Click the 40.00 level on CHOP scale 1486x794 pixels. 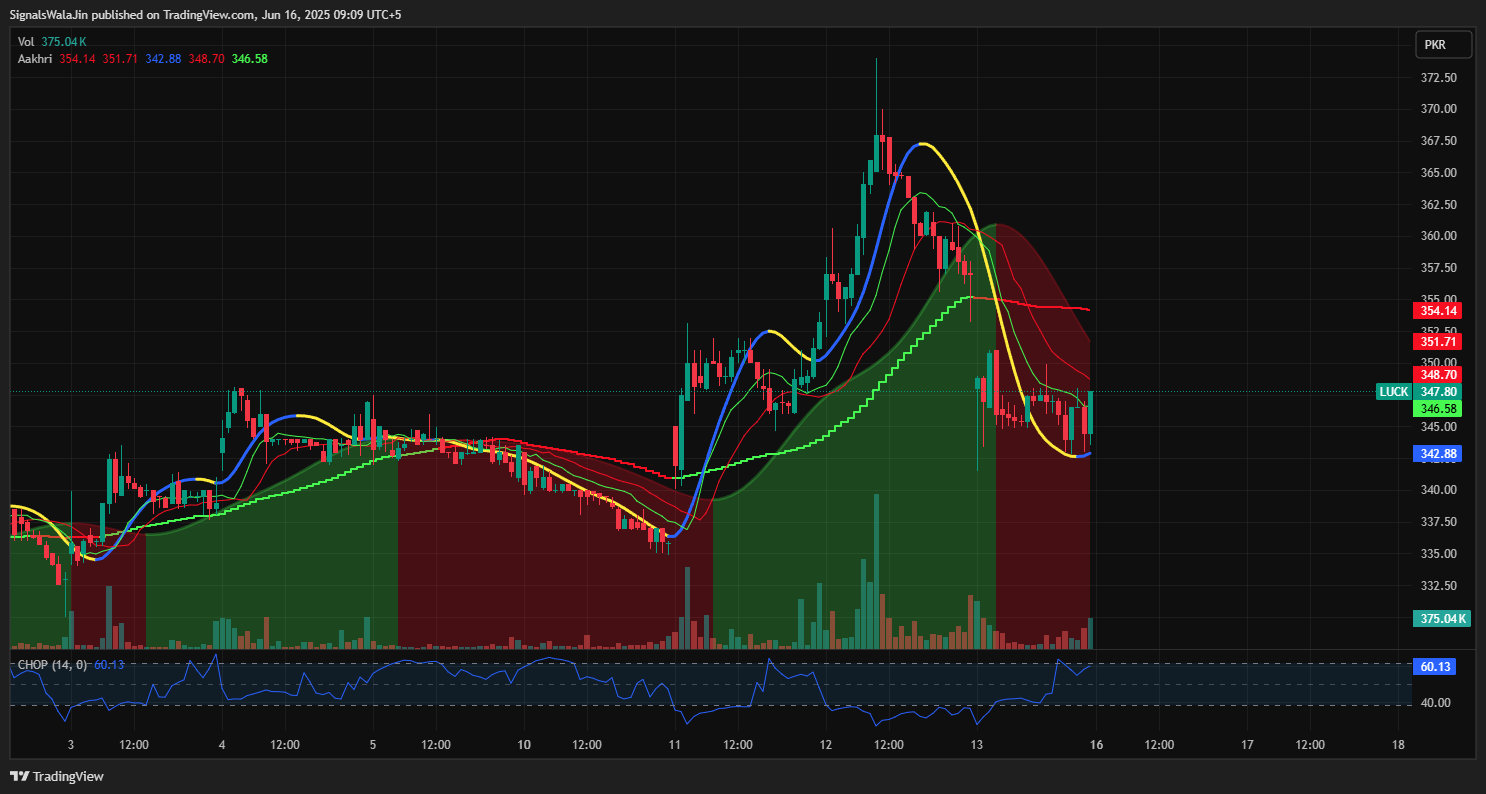[x=1436, y=703]
